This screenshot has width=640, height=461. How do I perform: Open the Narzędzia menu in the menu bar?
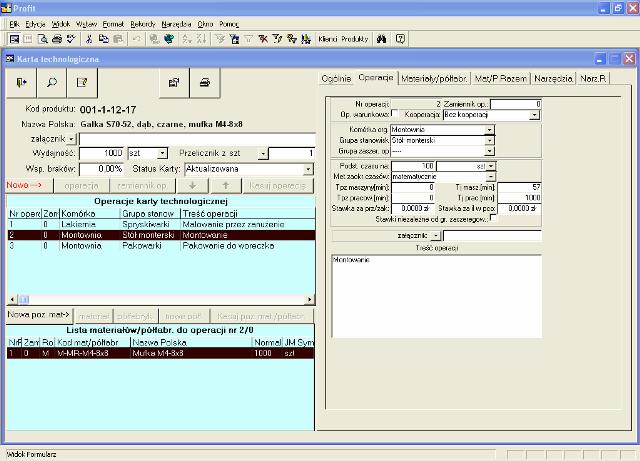[176, 24]
